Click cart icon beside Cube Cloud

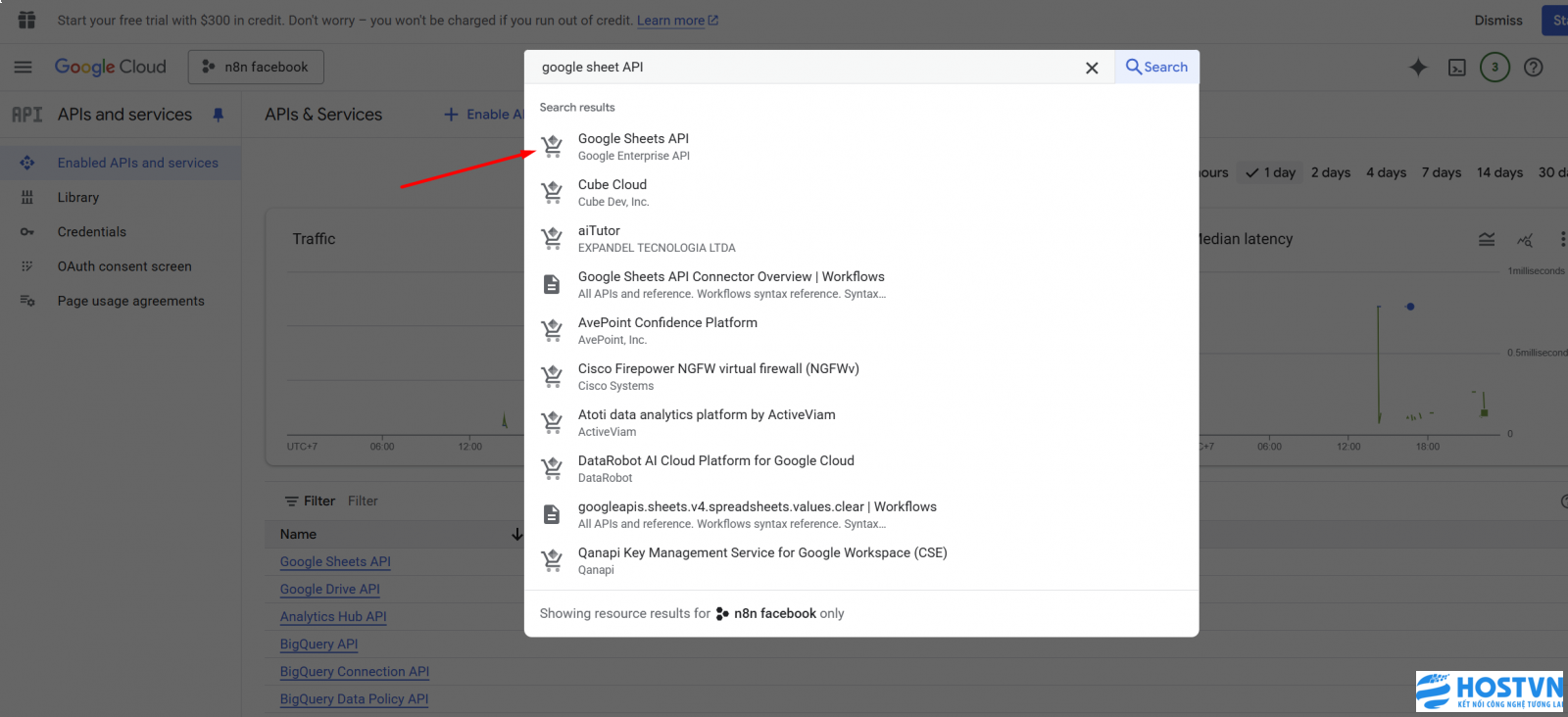[553, 193]
